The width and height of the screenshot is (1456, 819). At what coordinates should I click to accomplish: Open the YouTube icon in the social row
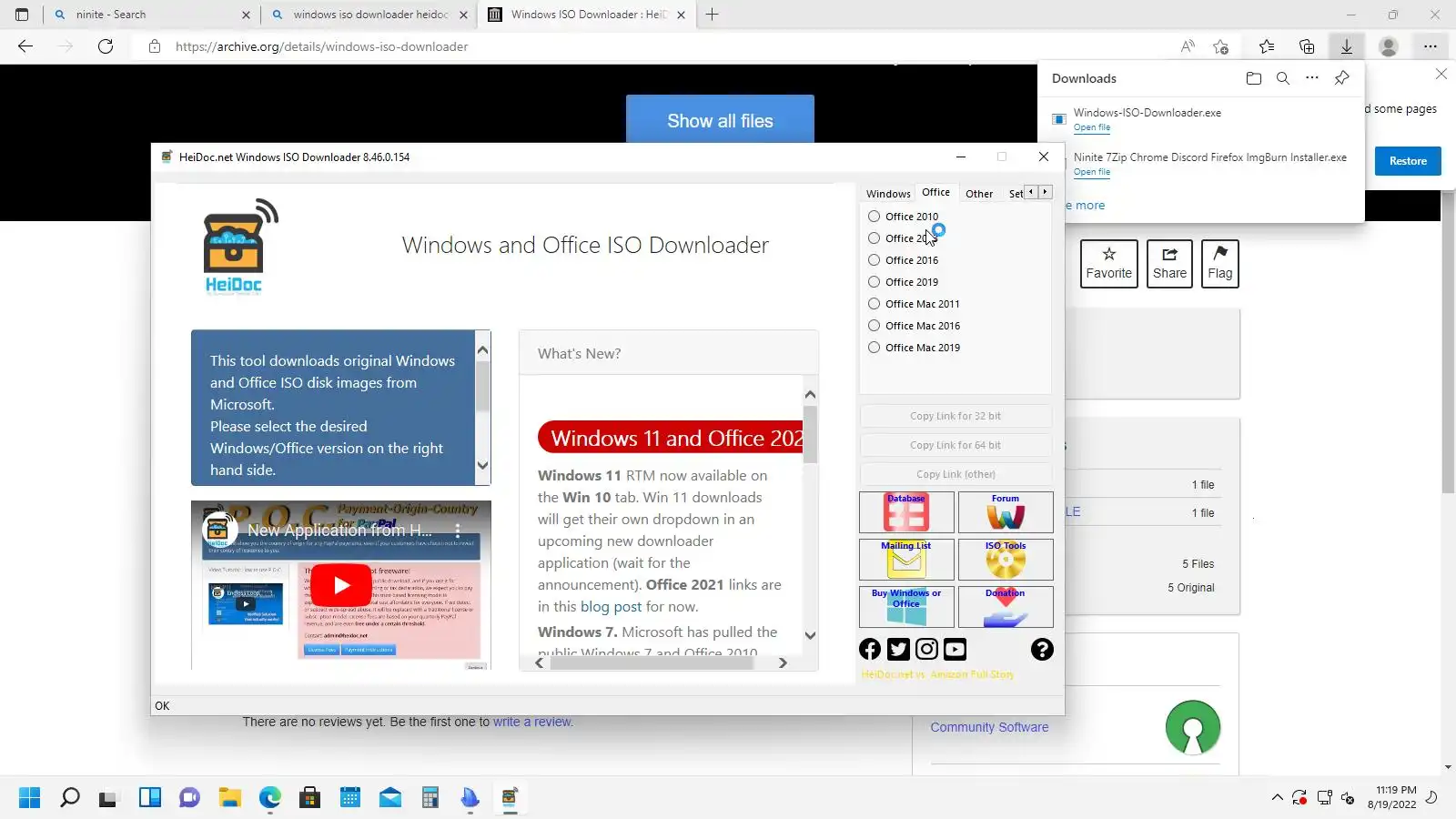point(955,649)
